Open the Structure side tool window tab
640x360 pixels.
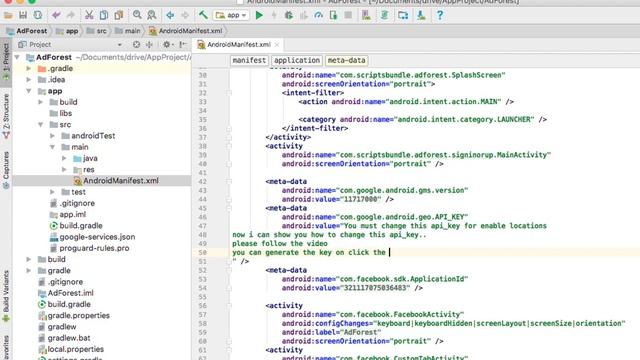[6, 116]
